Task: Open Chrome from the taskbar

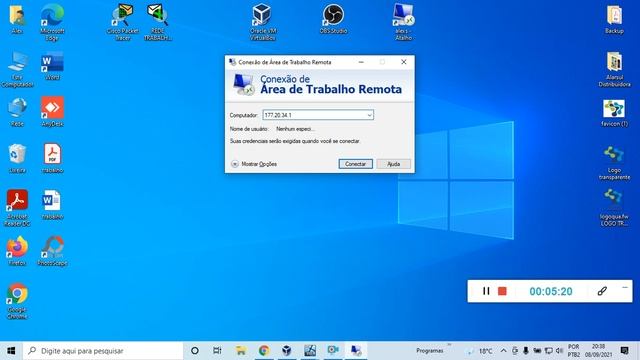Action: (264, 350)
